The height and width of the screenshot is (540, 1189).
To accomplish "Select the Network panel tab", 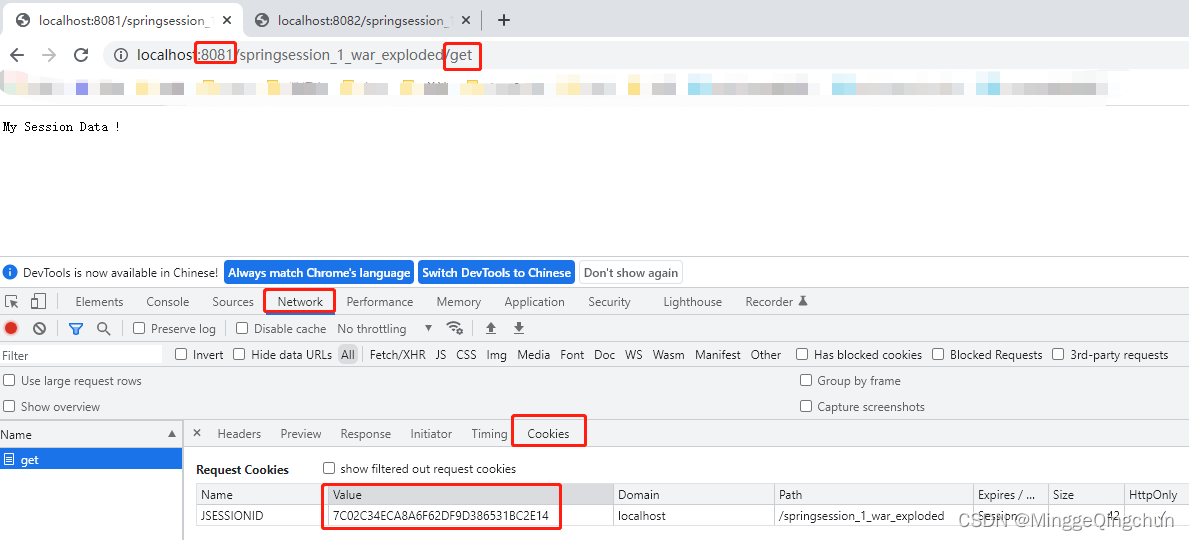I will (300, 302).
